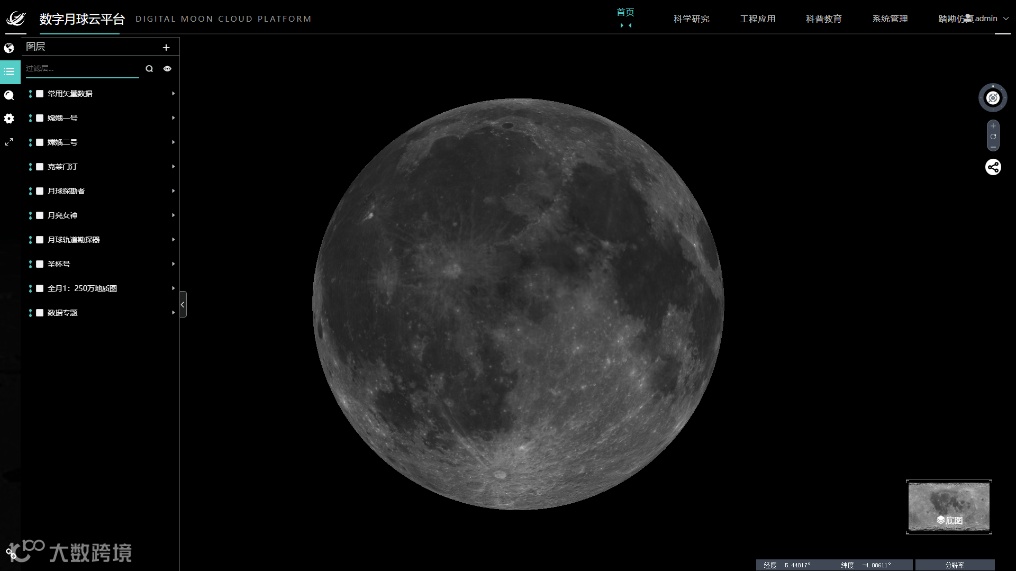Open the admin user dropdown
Viewport: 1016px width, 571px height.
click(986, 19)
